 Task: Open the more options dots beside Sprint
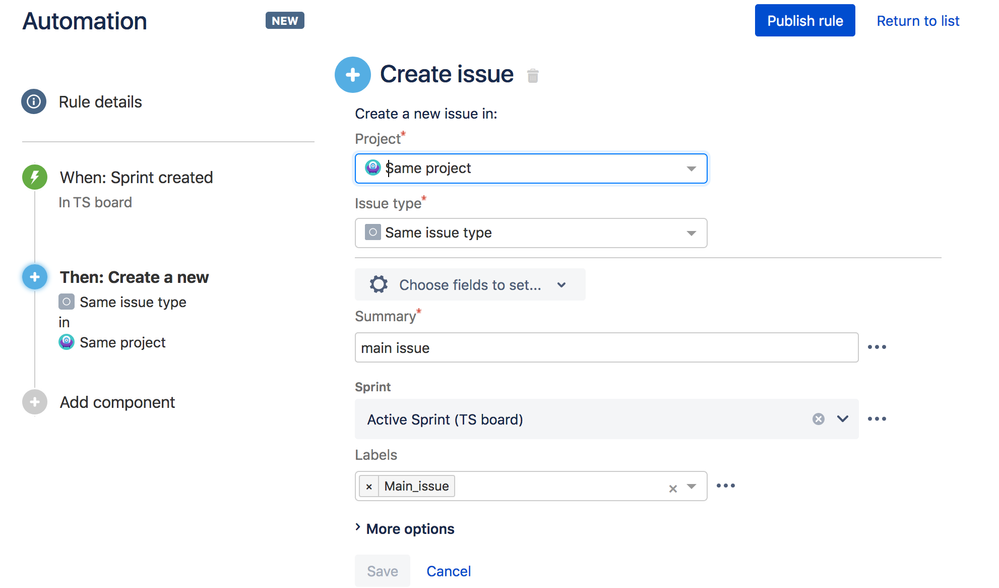[877, 419]
